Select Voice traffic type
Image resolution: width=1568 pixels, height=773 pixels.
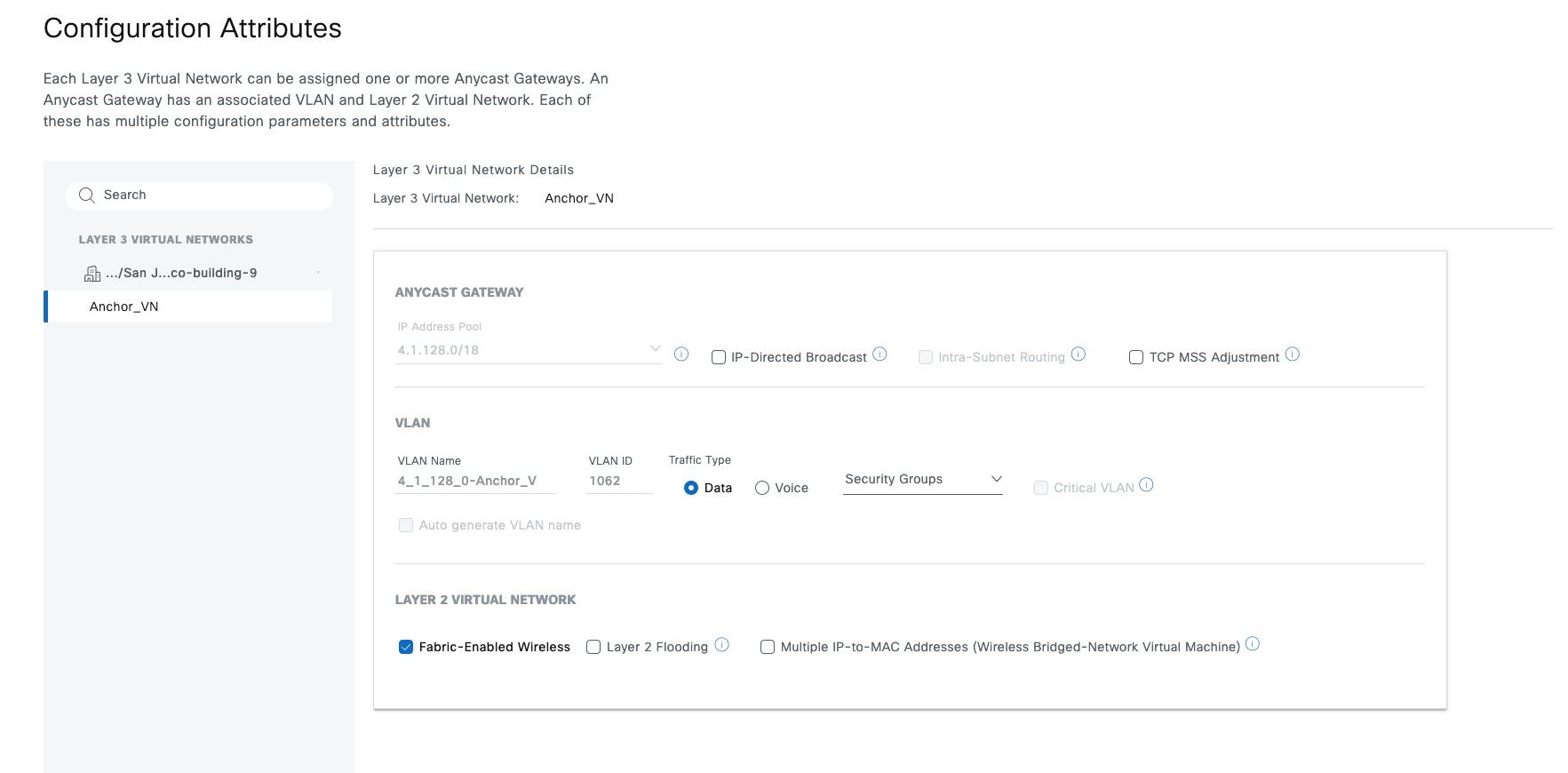click(762, 488)
